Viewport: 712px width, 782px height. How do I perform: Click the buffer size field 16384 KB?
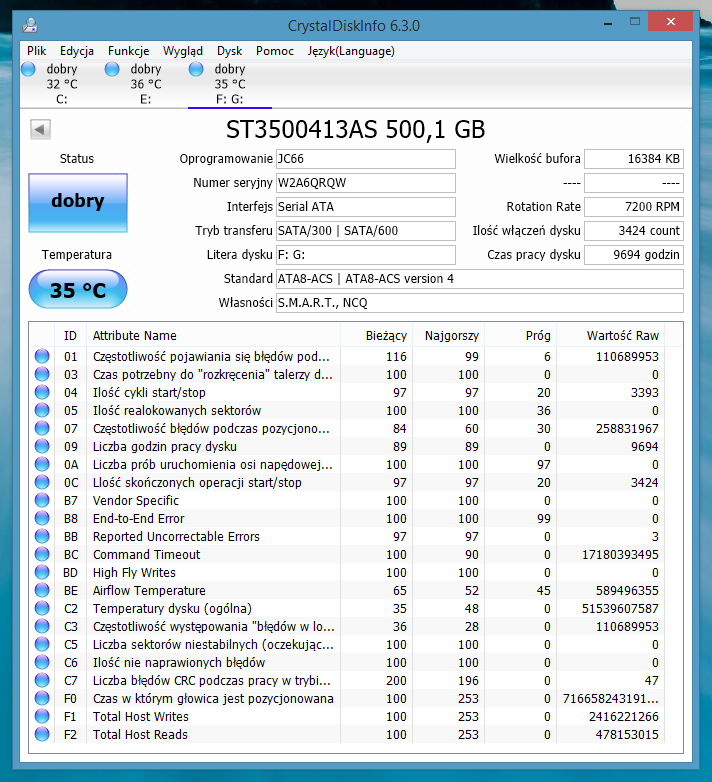[634, 159]
